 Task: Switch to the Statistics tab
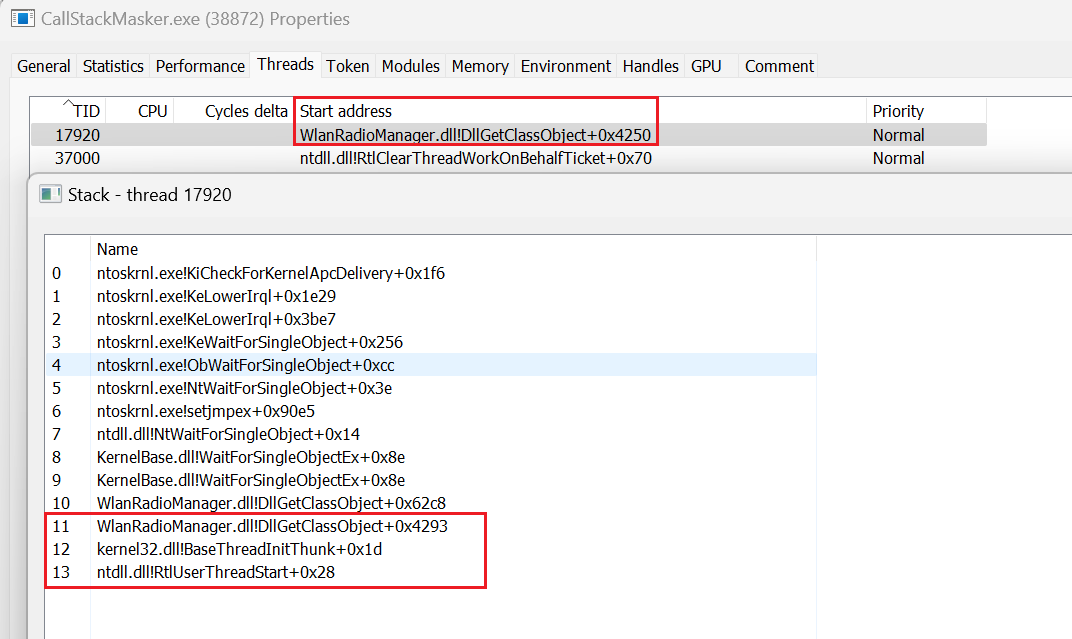coord(113,65)
